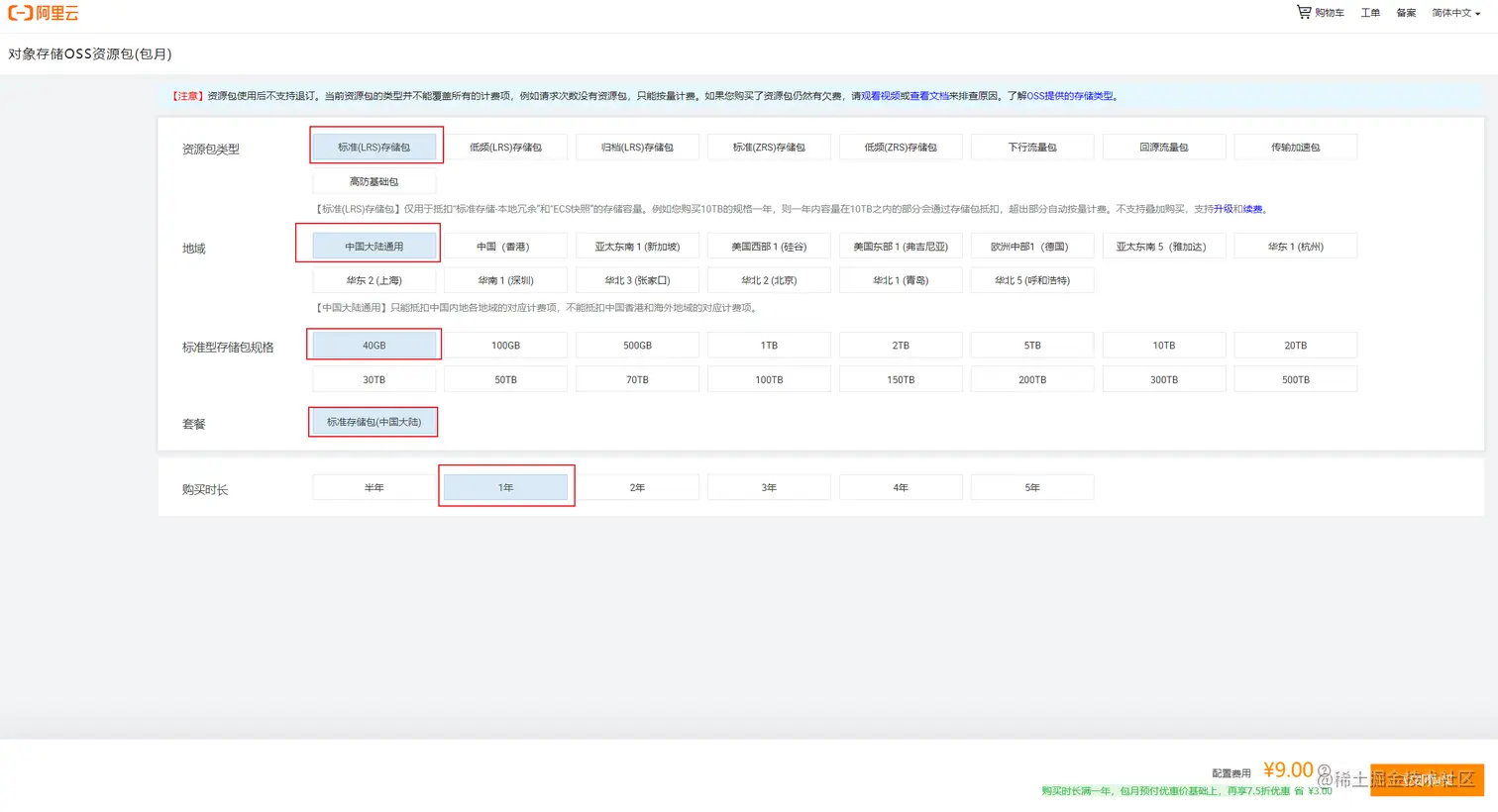Image resolution: width=1498 pixels, height=812 pixels.
Task: Pick the 100TB storage size
Action: click(x=769, y=379)
